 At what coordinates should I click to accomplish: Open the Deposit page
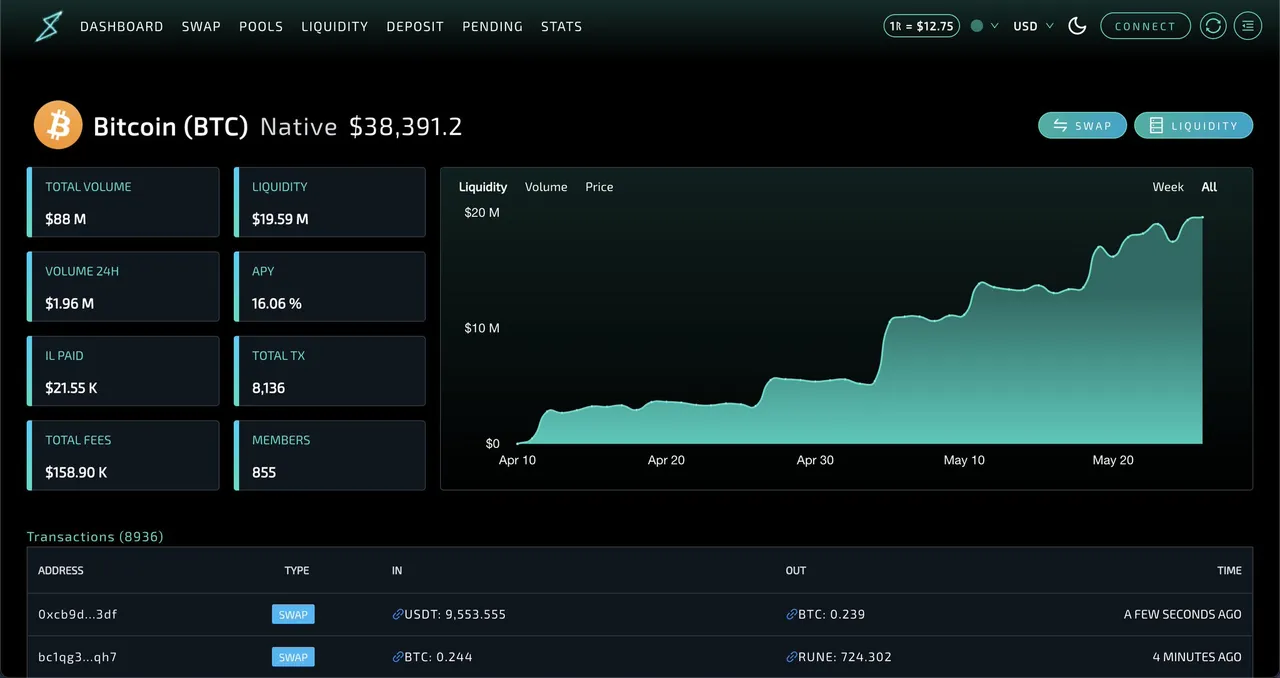[415, 26]
